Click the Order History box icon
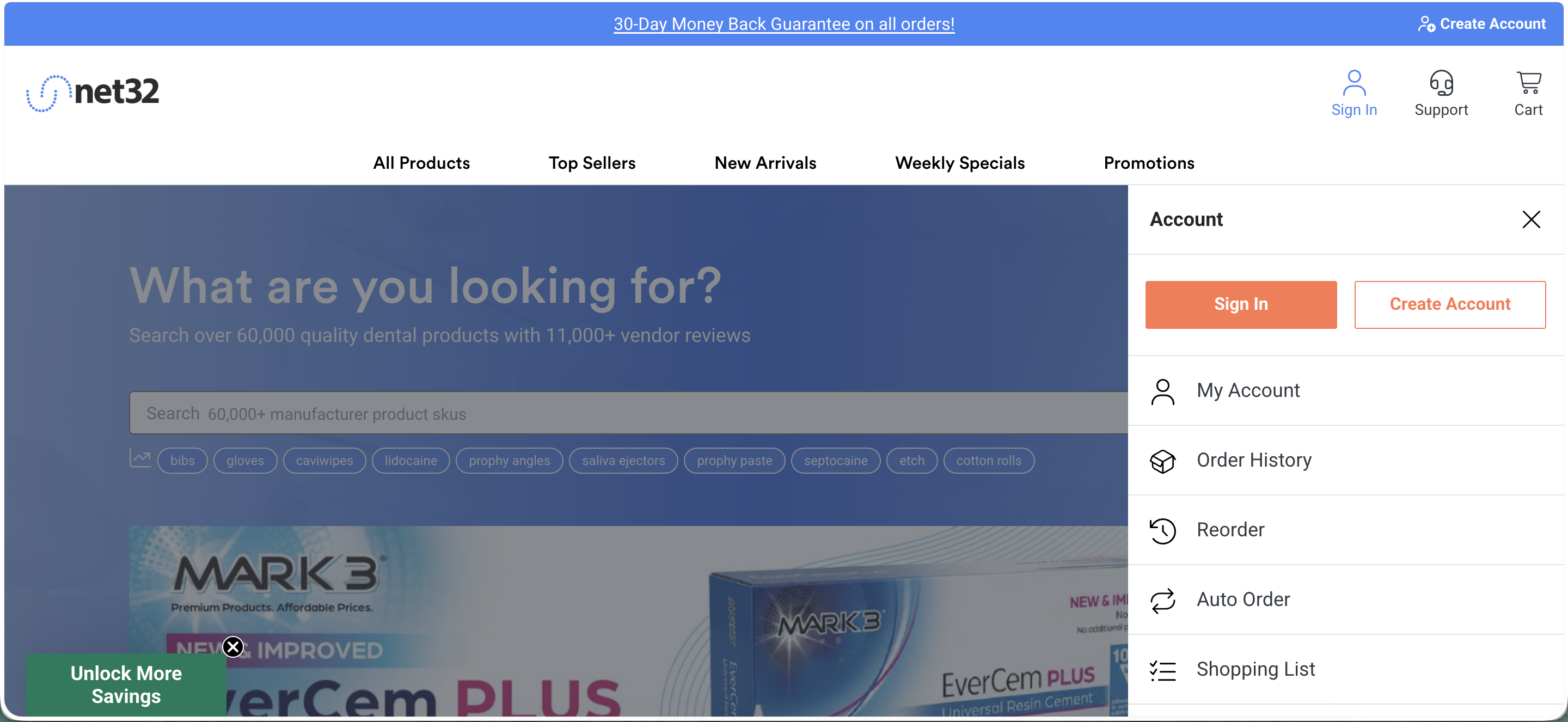1568x722 pixels. pyautogui.click(x=1162, y=461)
